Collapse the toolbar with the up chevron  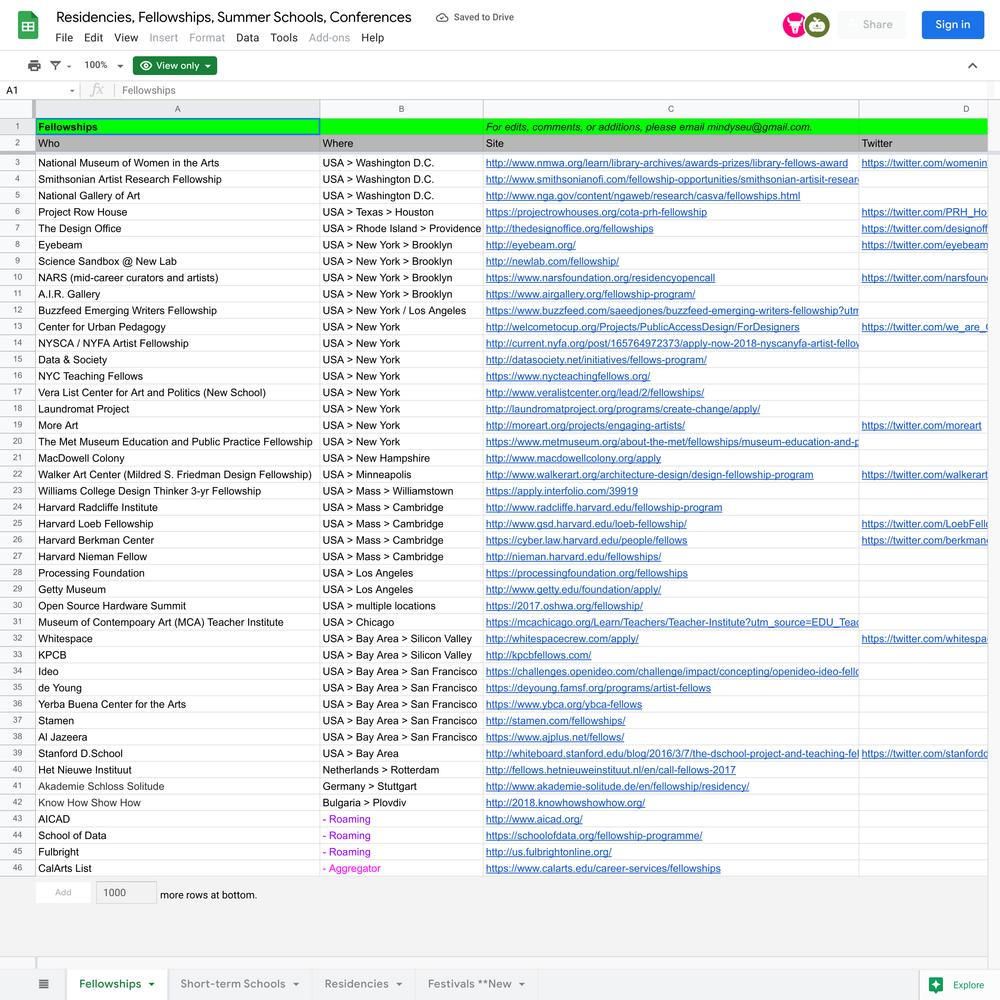coord(973,65)
